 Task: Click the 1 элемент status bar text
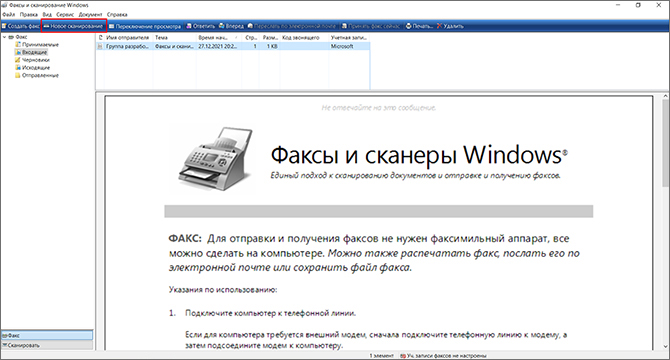(381, 355)
